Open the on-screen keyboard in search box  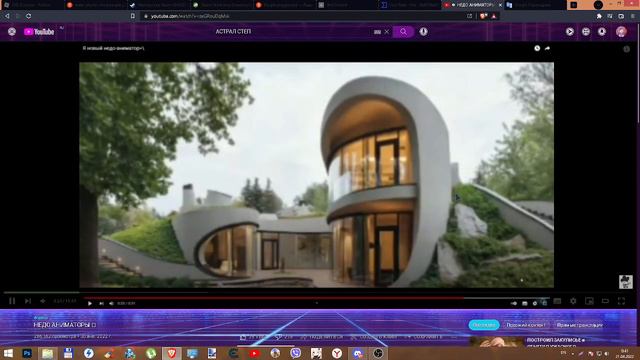[x=377, y=32]
